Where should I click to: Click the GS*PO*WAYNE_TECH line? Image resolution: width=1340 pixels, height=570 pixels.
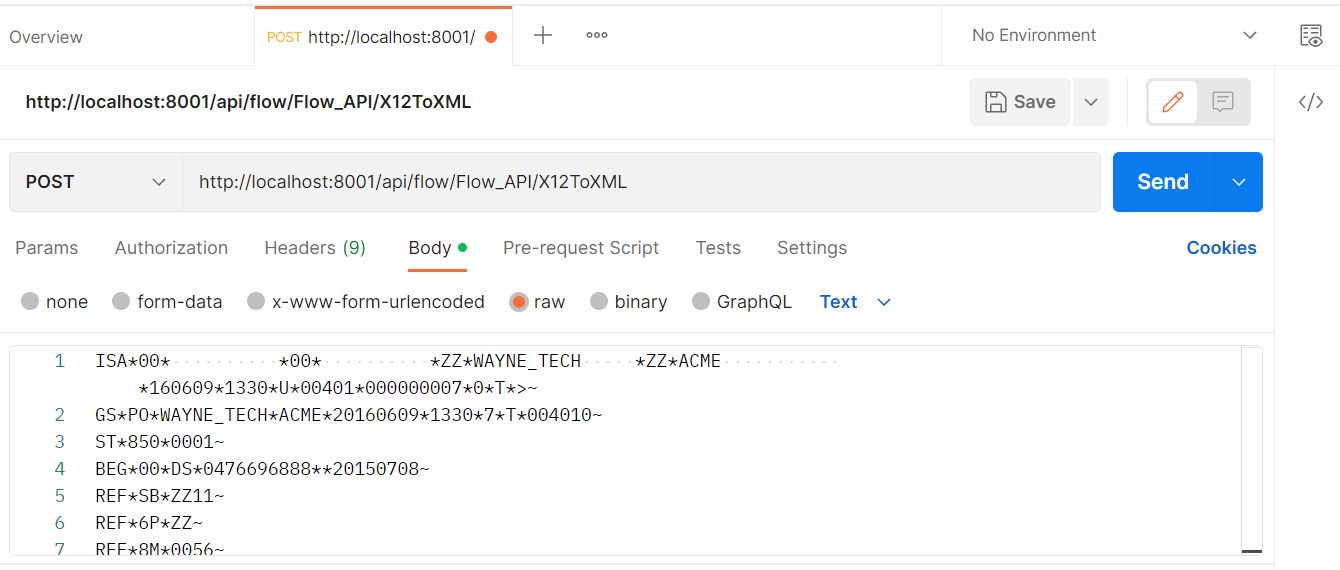(x=349, y=415)
